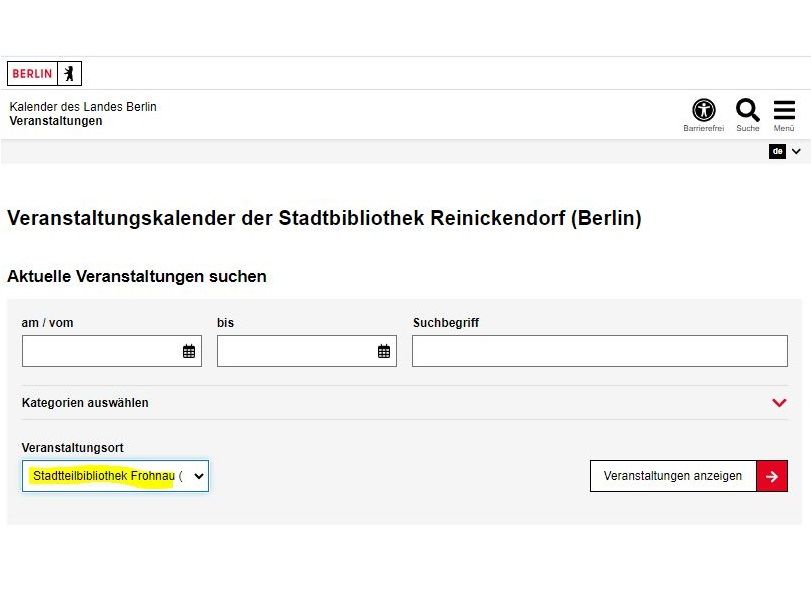
Task: Click the BERLIN logo
Action: click(x=31, y=73)
